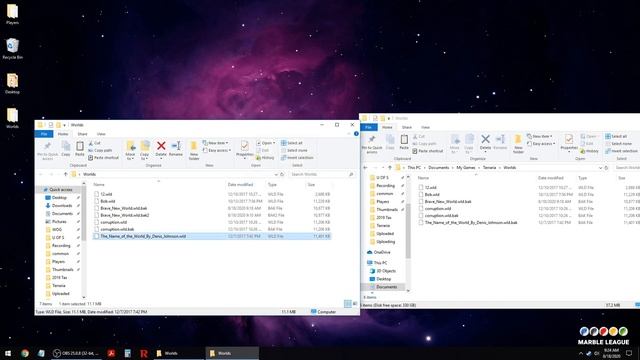The width and height of the screenshot is (640, 360).
Task: Click History in the My Games window ribbon
Action: (x=589, y=151)
